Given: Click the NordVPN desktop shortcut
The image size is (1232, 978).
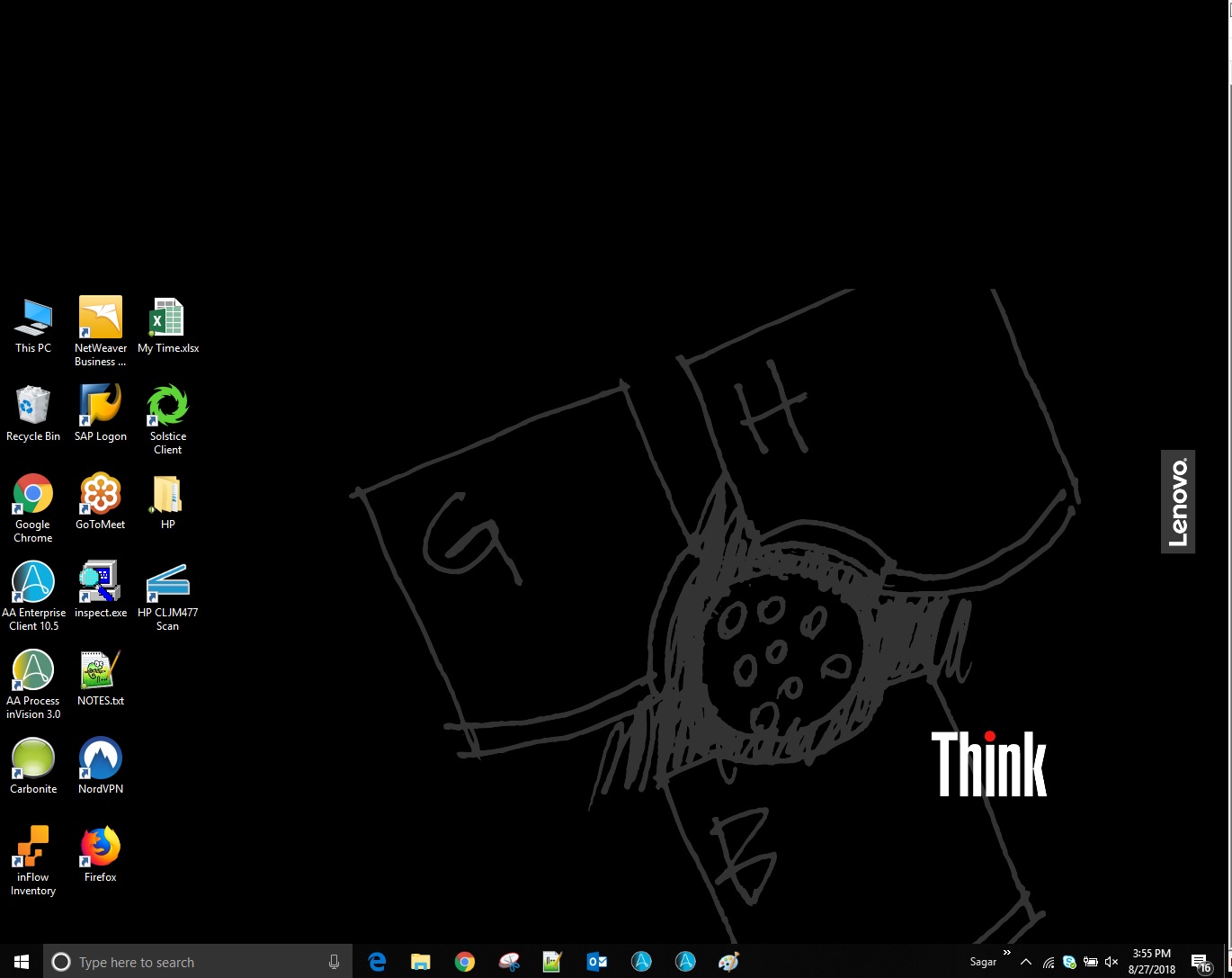Looking at the screenshot, I should [101, 767].
